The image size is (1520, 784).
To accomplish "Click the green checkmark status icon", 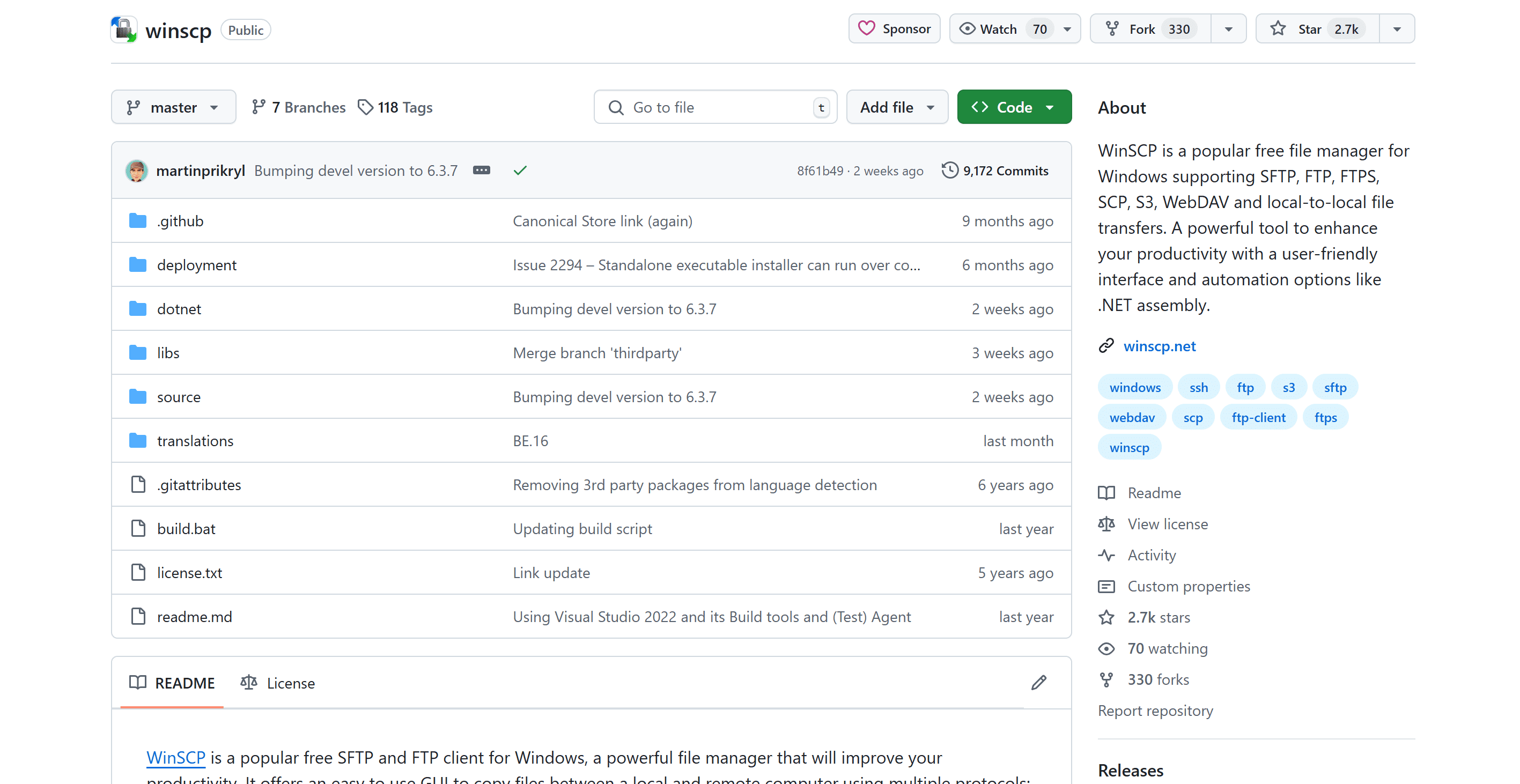I will 519,171.
